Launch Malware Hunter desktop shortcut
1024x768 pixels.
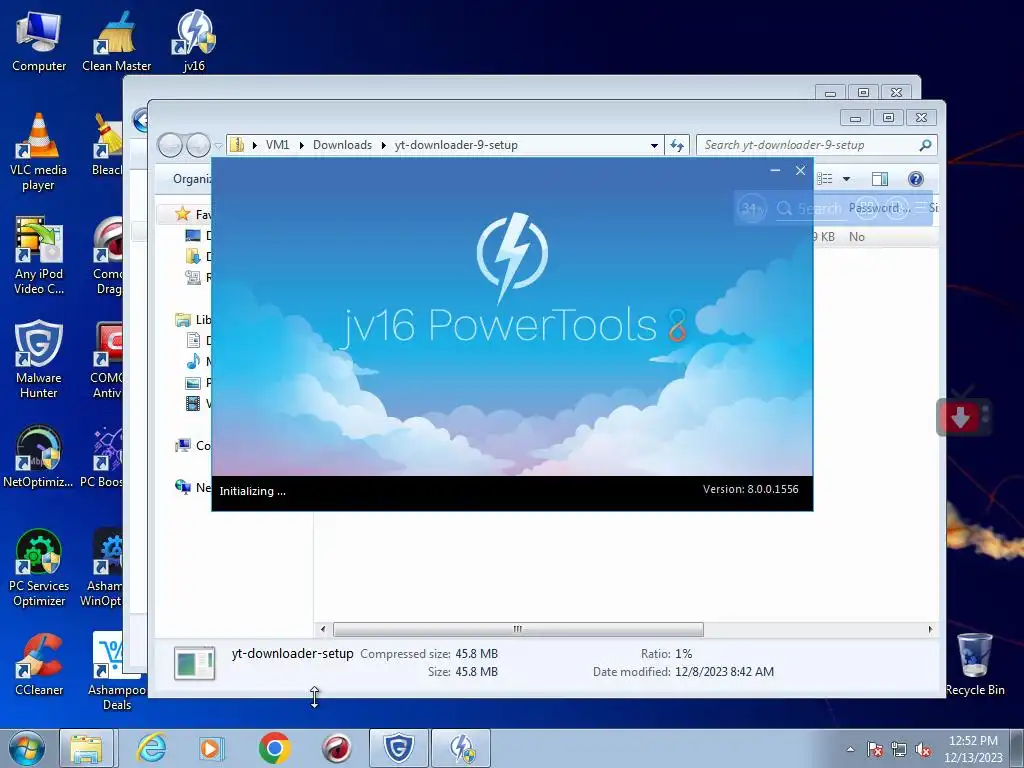39,359
